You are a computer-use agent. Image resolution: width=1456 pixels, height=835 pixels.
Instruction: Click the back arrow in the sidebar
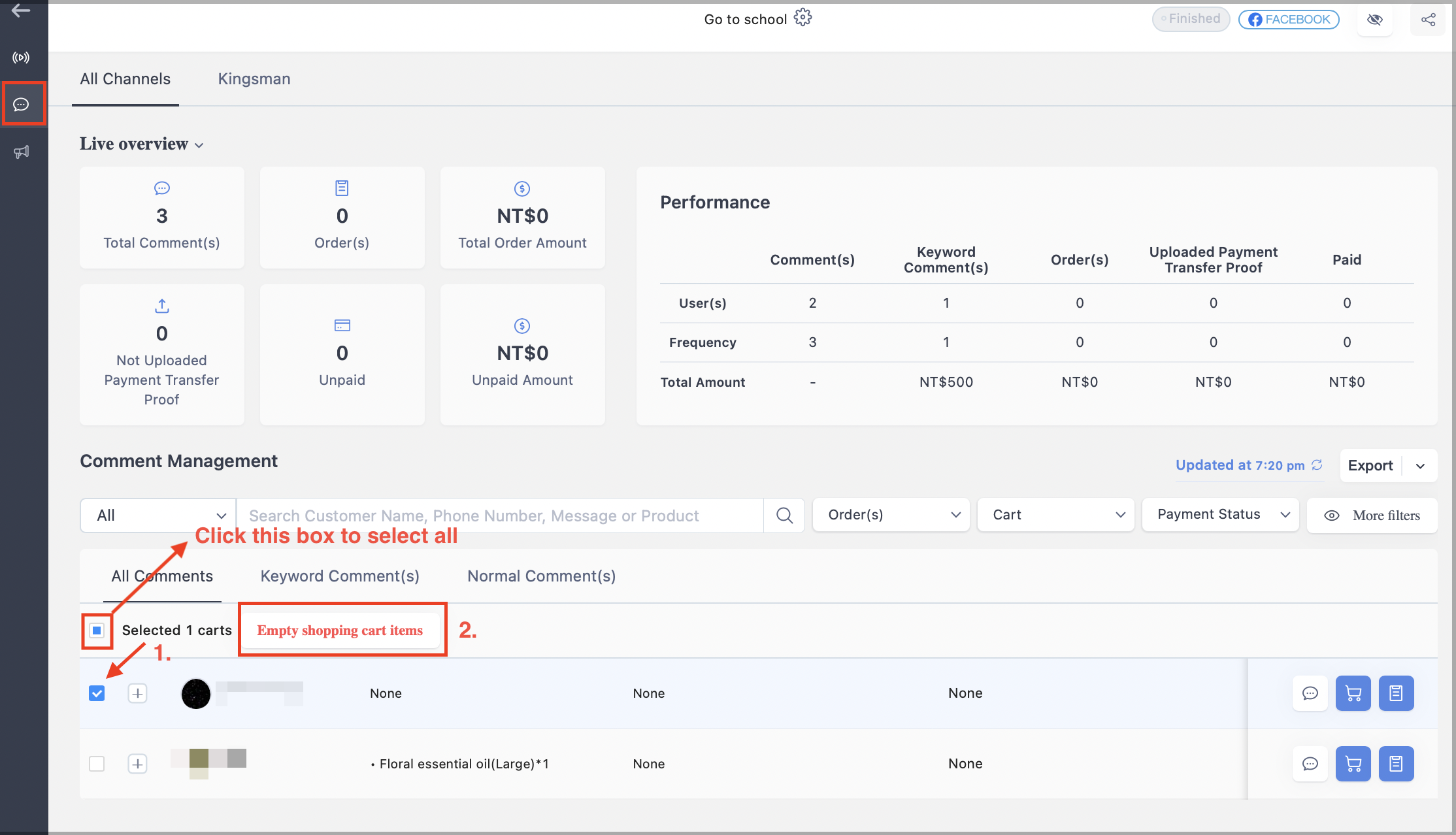click(21, 10)
